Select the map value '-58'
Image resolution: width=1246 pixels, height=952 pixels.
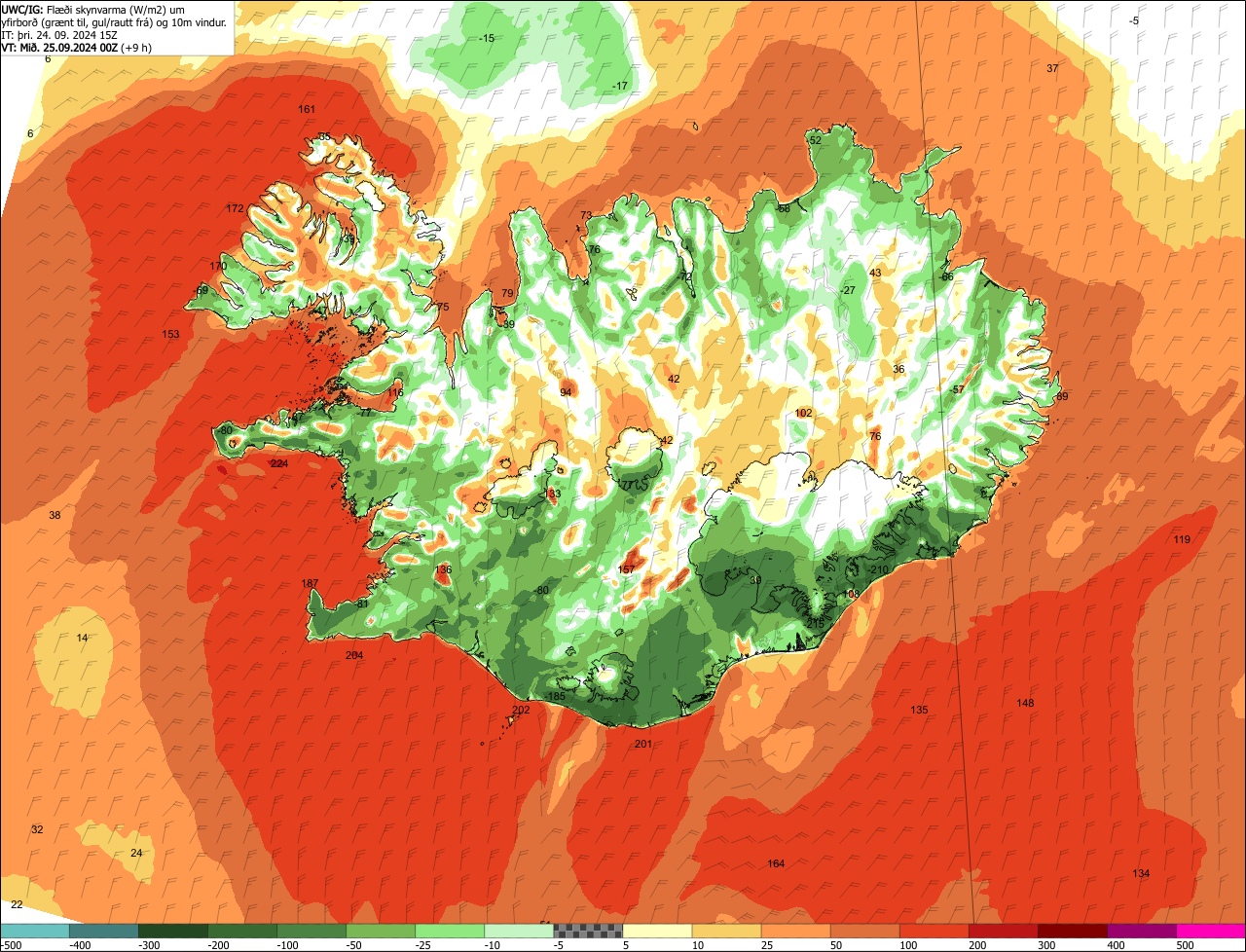782,208
